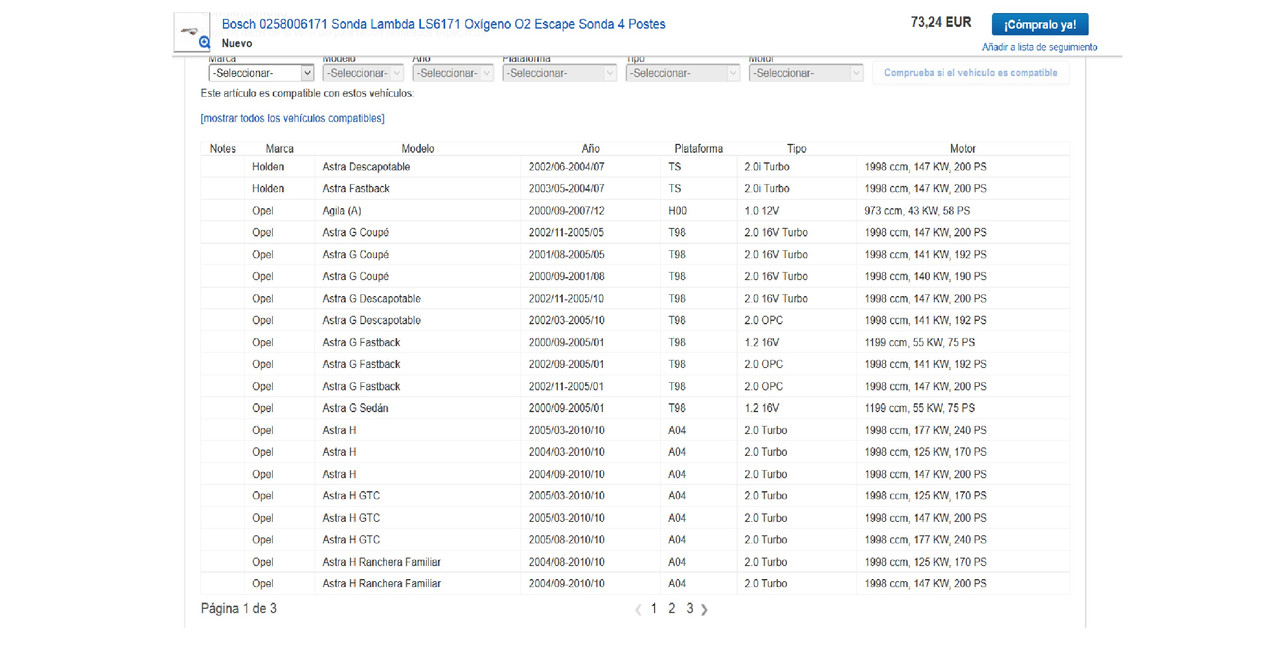Click the 2000/09-2001/08 year cell

pos(567,277)
